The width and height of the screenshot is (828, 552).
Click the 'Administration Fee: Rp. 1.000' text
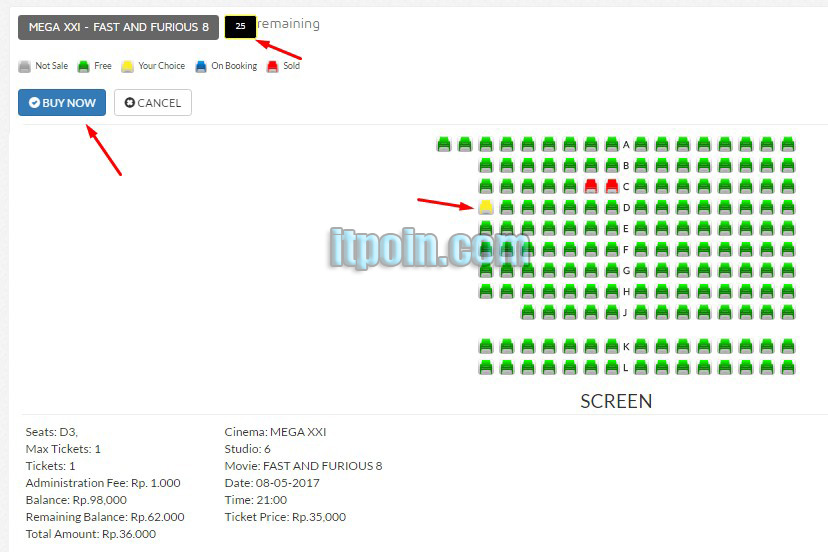103,483
